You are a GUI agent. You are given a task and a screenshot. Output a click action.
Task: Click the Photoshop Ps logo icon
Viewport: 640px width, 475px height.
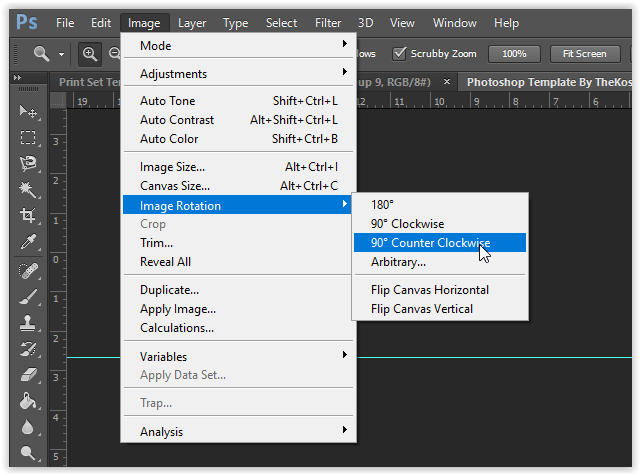point(27,22)
